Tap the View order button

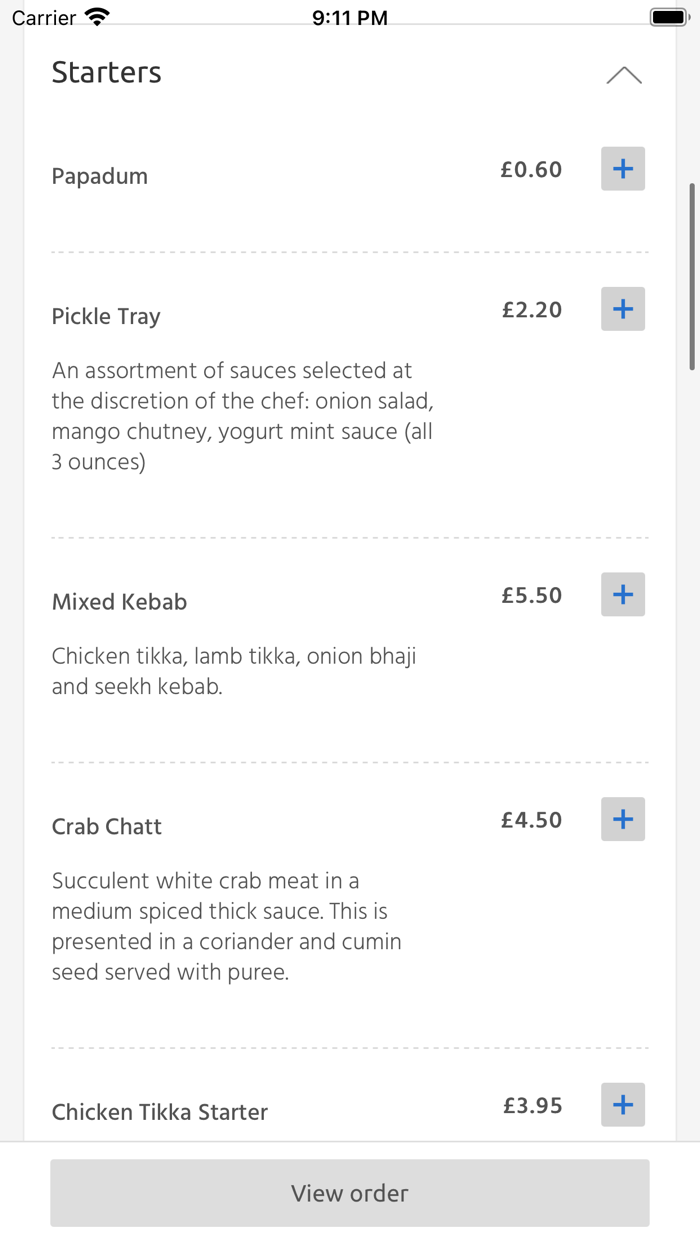(349, 1192)
